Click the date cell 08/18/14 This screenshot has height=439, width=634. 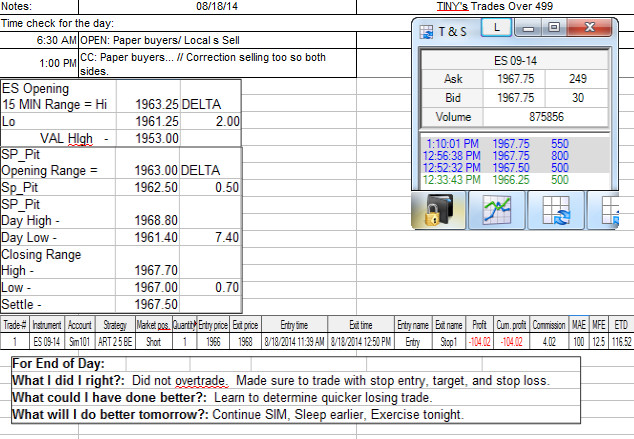(x=217, y=6)
